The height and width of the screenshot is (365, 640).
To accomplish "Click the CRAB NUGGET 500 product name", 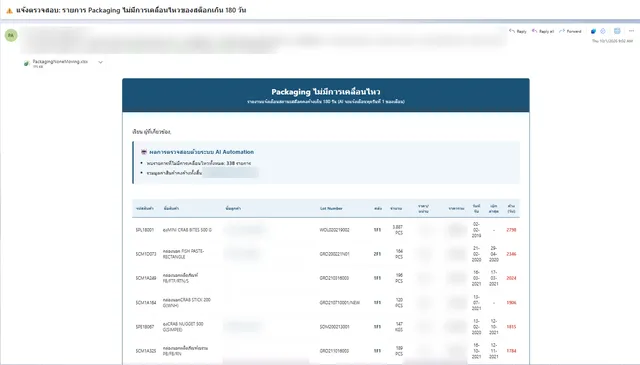I will click(183, 327).
